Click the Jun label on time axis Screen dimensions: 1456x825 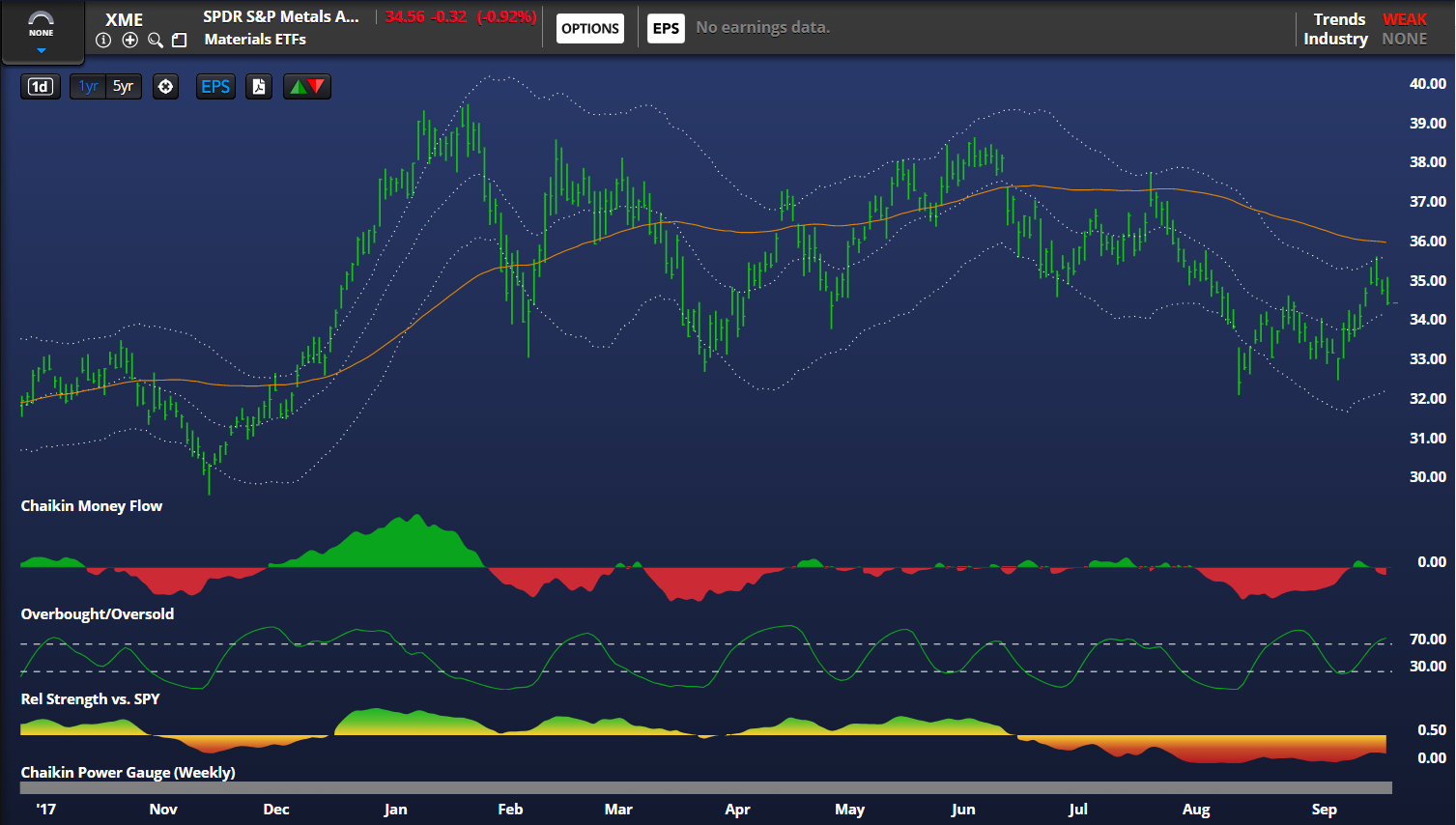[963, 810]
